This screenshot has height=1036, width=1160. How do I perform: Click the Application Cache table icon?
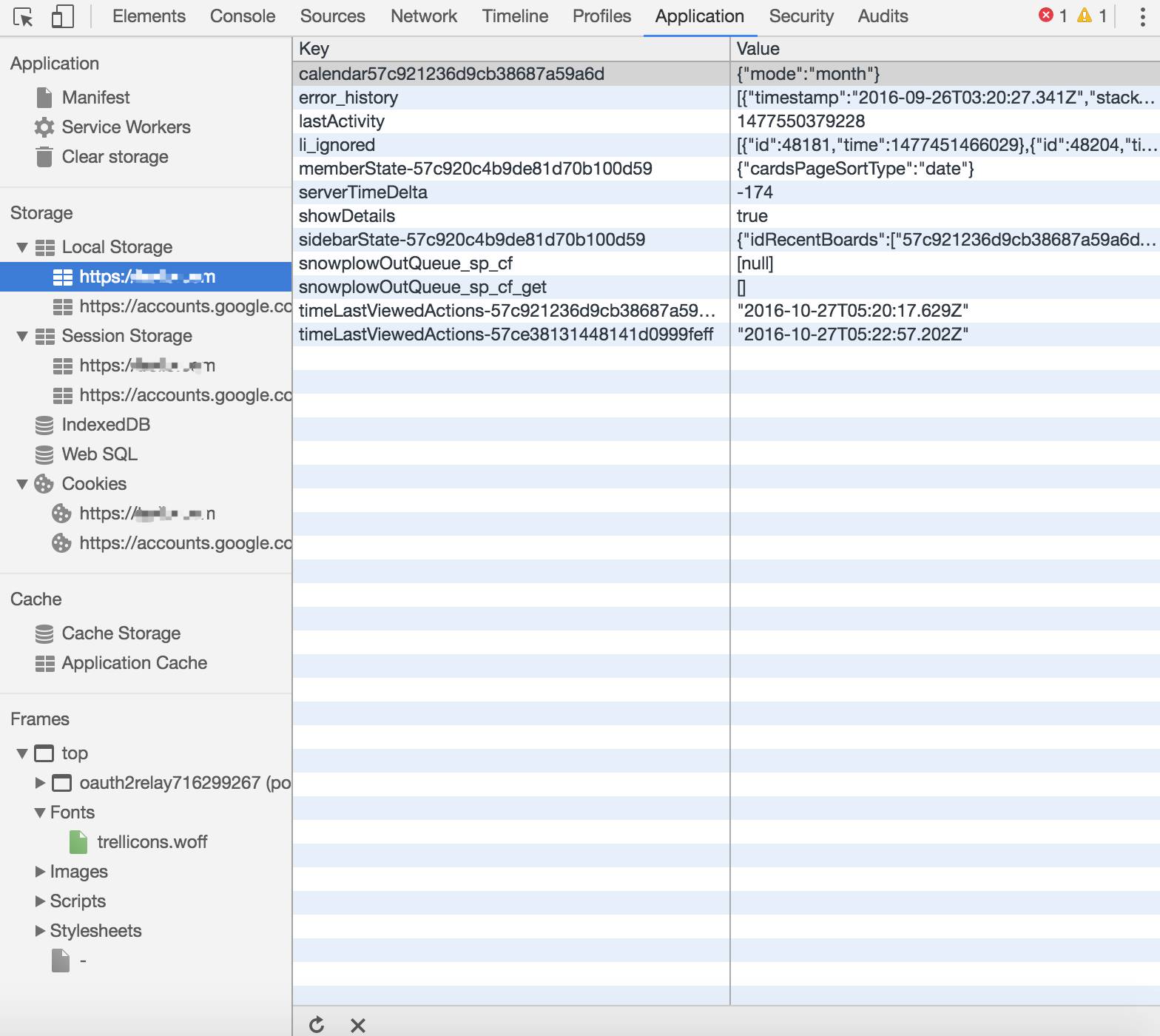pos(45,663)
